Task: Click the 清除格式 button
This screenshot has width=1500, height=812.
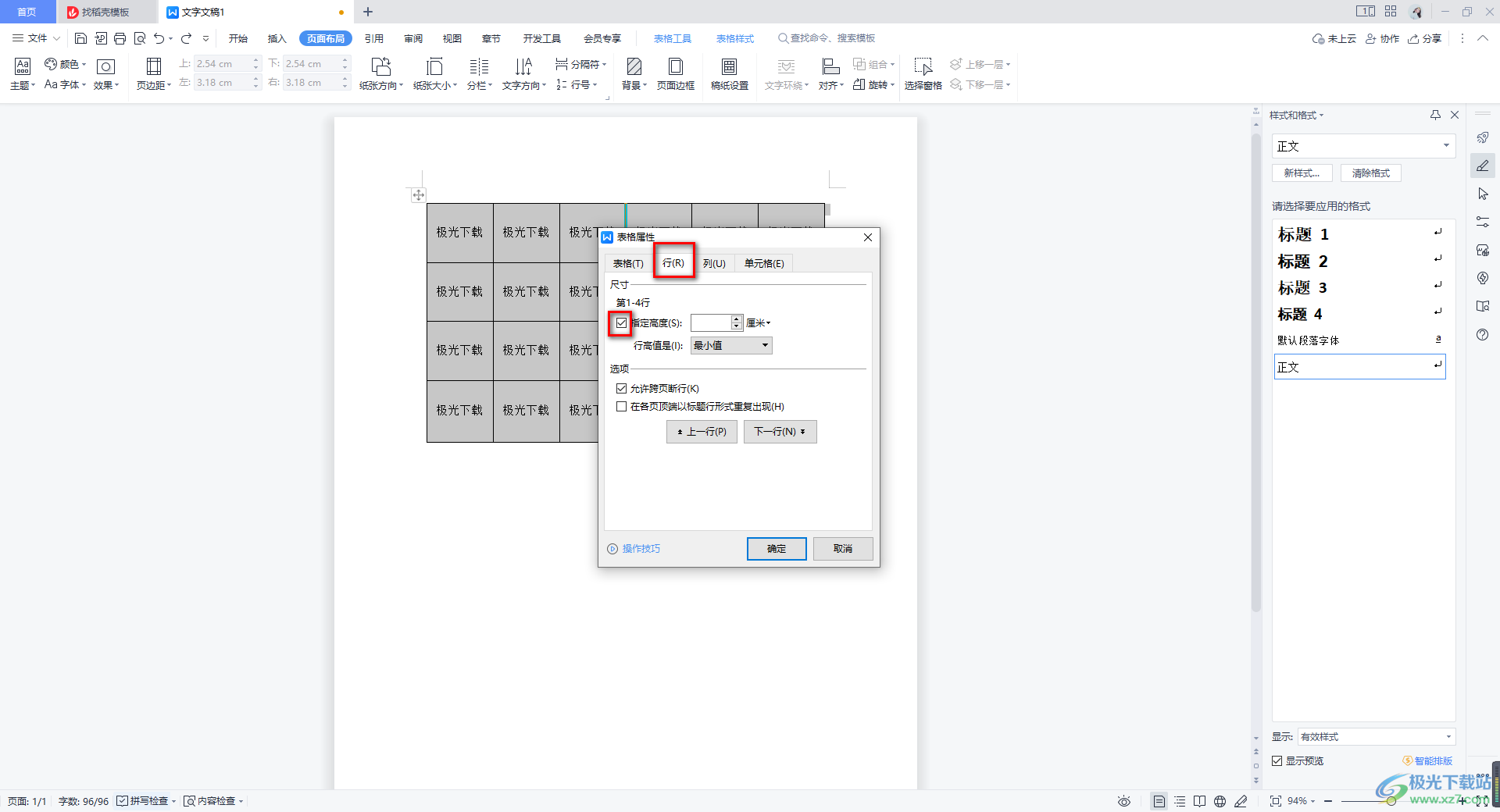Action: click(x=1371, y=173)
